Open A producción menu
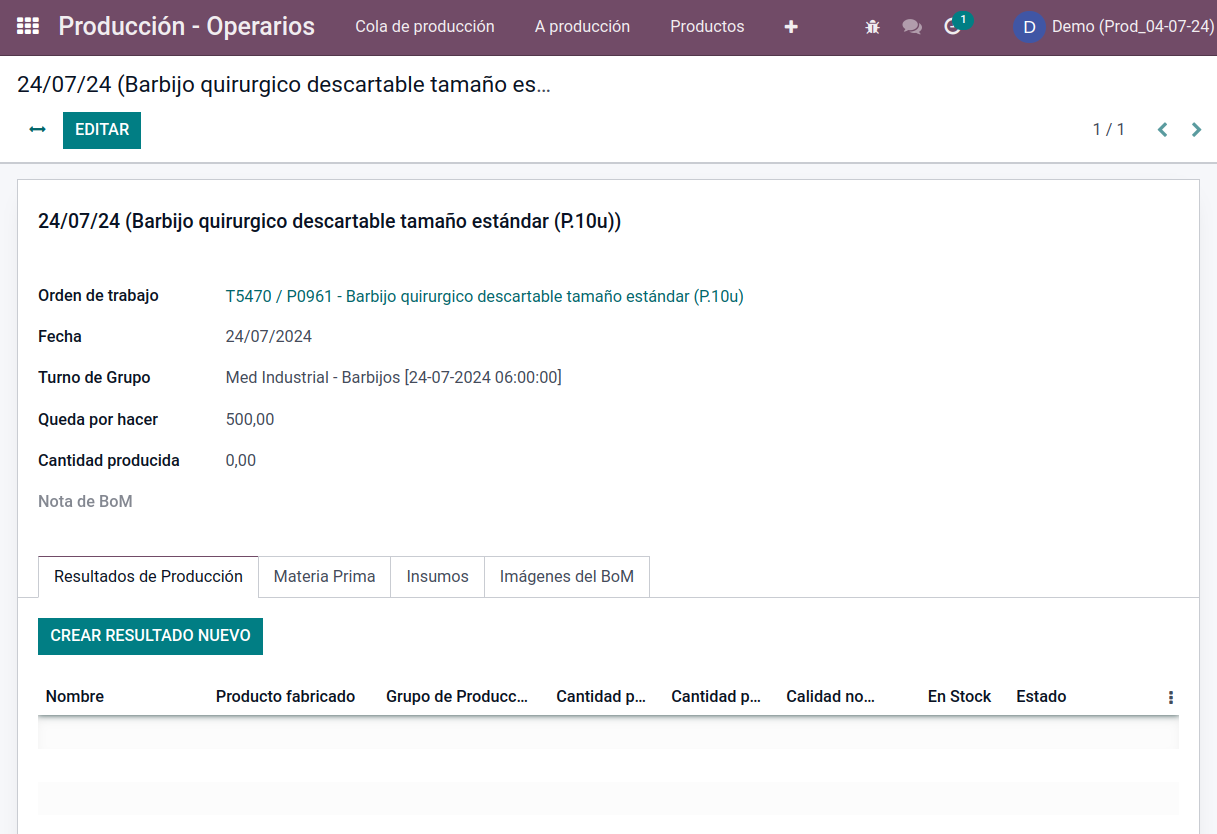This screenshot has width=1217, height=834. coord(582,27)
